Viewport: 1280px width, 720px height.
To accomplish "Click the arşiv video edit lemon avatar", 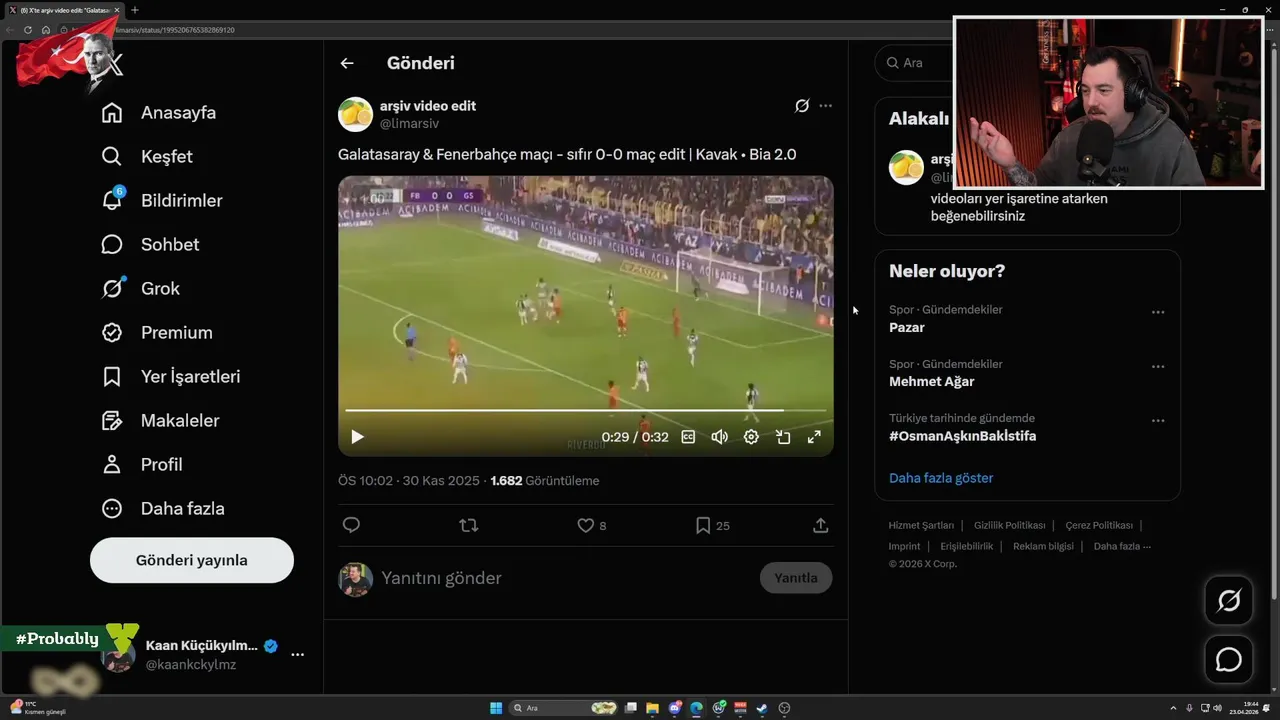I will tap(355, 115).
